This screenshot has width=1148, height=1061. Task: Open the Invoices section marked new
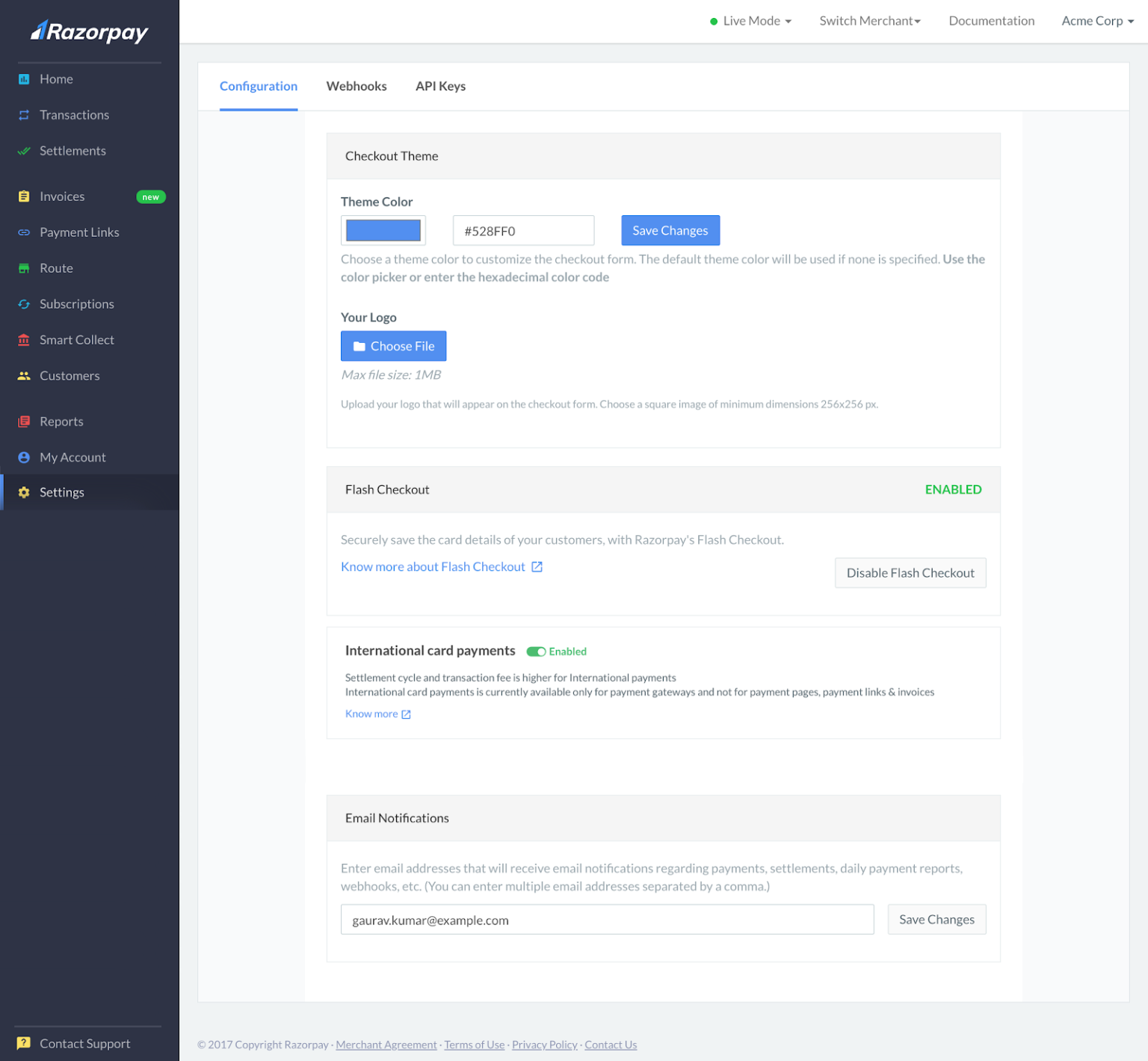coord(63,196)
